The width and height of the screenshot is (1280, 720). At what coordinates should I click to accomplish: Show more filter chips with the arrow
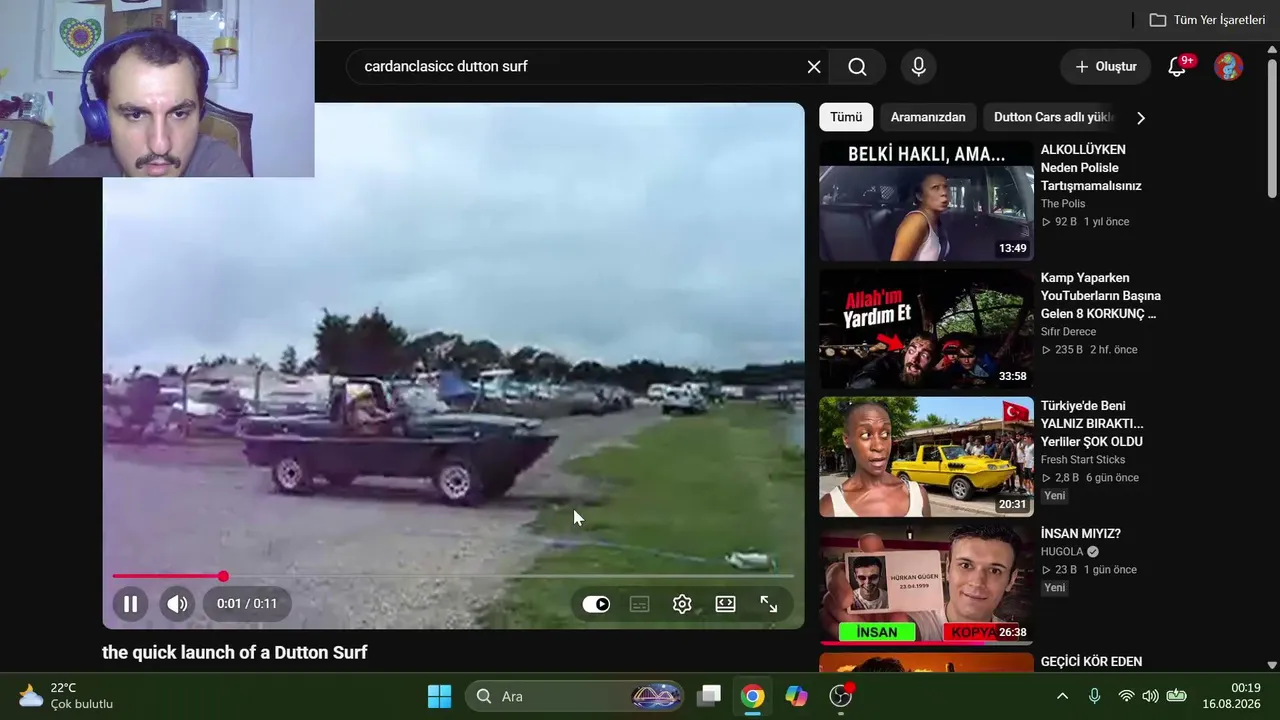click(x=1141, y=118)
